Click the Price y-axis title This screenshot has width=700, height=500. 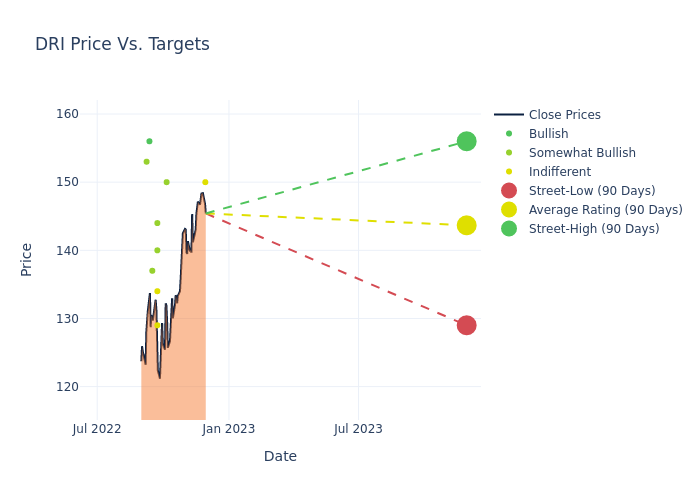tap(26, 259)
